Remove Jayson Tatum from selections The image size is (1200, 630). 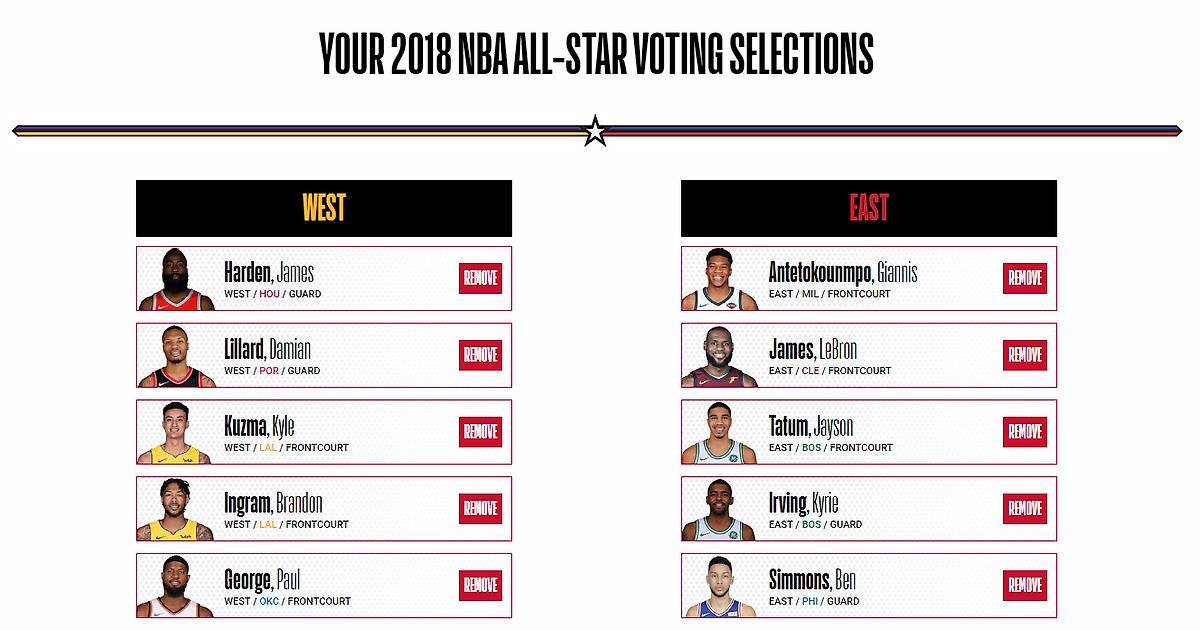click(x=1024, y=432)
